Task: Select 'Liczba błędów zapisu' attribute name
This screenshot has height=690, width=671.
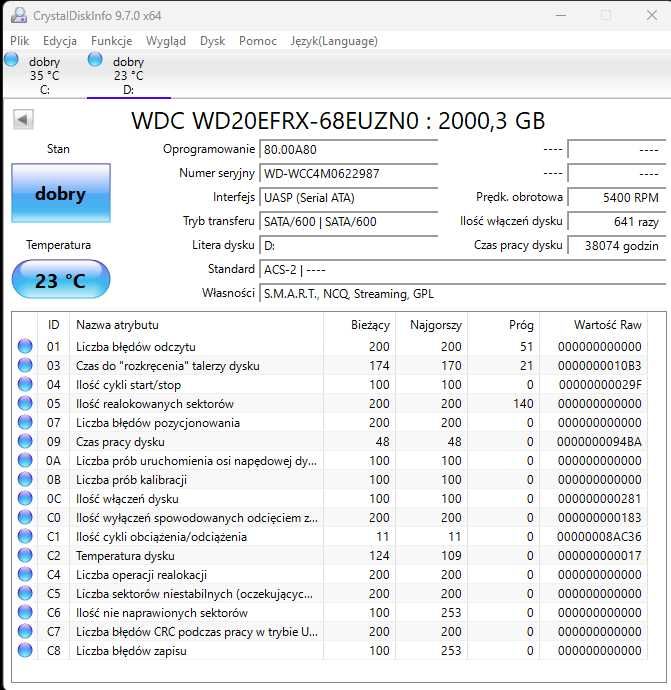Action: point(131,651)
